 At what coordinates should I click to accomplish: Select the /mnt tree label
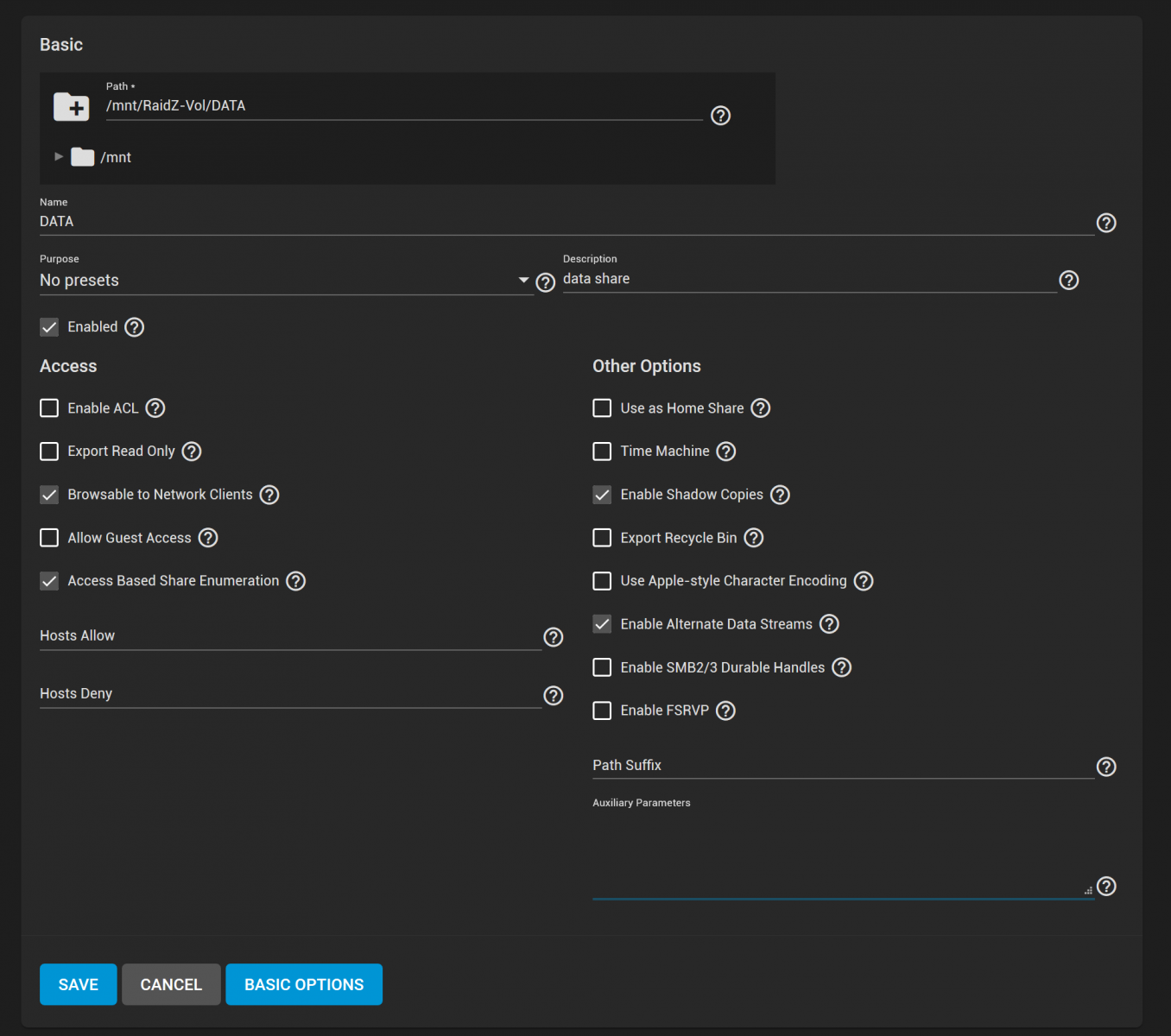coord(116,157)
